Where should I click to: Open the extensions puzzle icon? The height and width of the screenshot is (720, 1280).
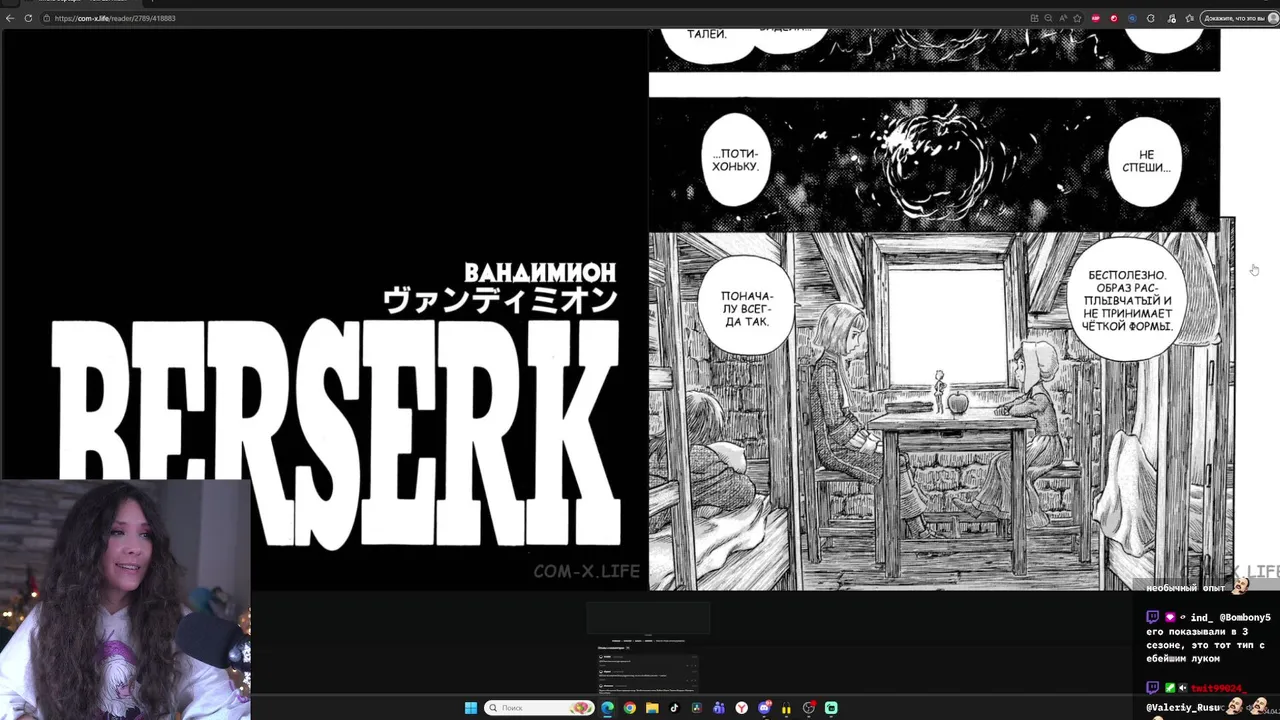click(x=1151, y=18)
